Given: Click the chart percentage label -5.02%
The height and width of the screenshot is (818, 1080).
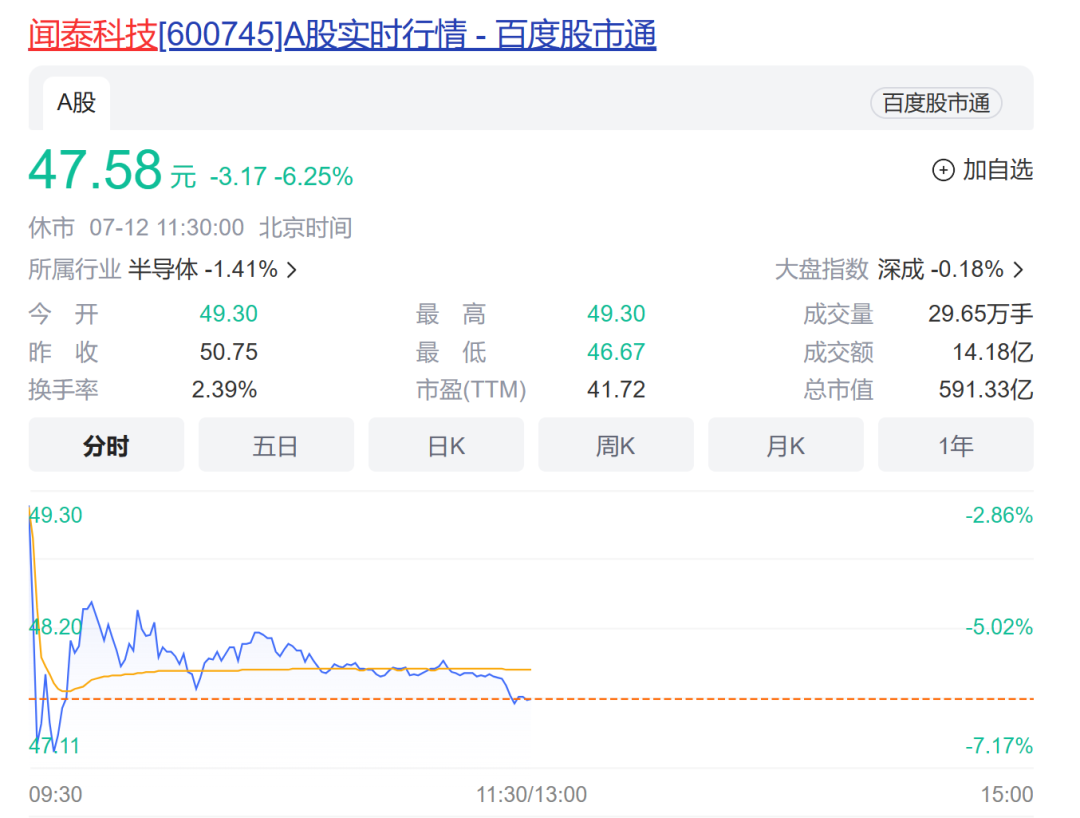Looking at the screenshot, I should [x=999, y=627].
